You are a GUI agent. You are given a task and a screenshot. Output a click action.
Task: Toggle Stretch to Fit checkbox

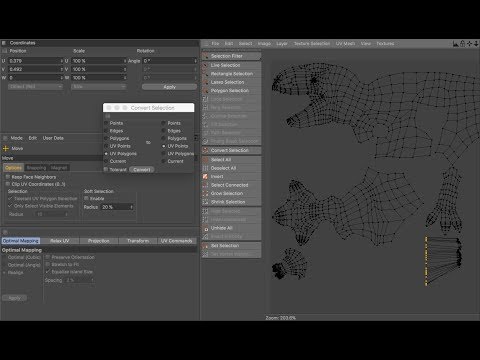[x=48, y=264]
